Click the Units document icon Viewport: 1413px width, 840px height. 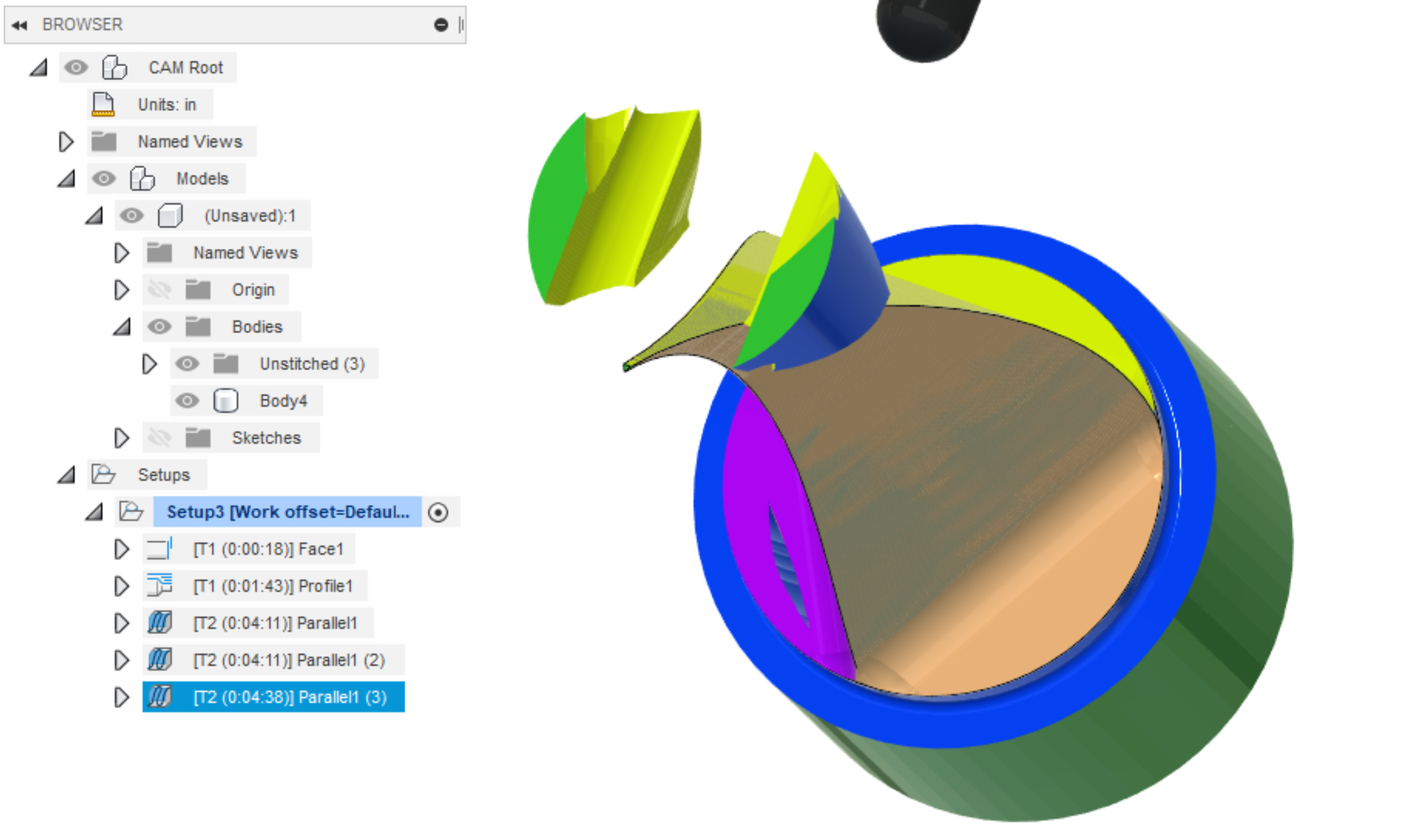(x=103, y=104)
